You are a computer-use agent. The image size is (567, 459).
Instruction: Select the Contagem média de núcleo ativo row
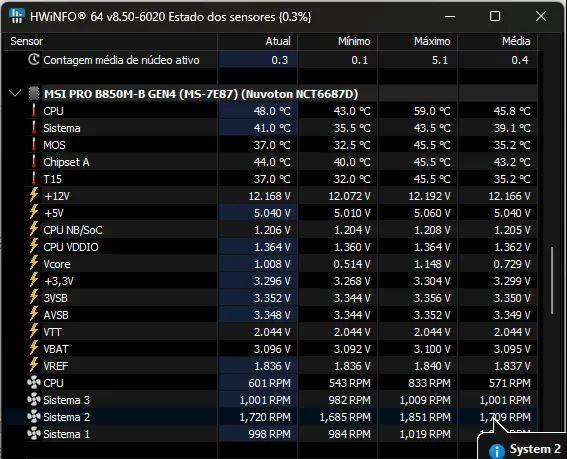pyautogui.click(x=270, y=60)
